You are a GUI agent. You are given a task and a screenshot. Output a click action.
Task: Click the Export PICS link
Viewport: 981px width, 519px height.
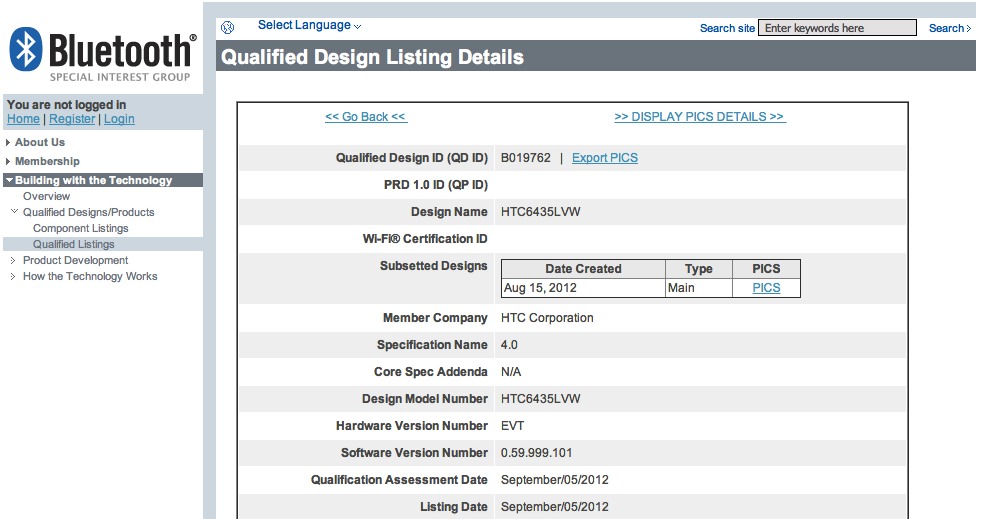point(604,158)
